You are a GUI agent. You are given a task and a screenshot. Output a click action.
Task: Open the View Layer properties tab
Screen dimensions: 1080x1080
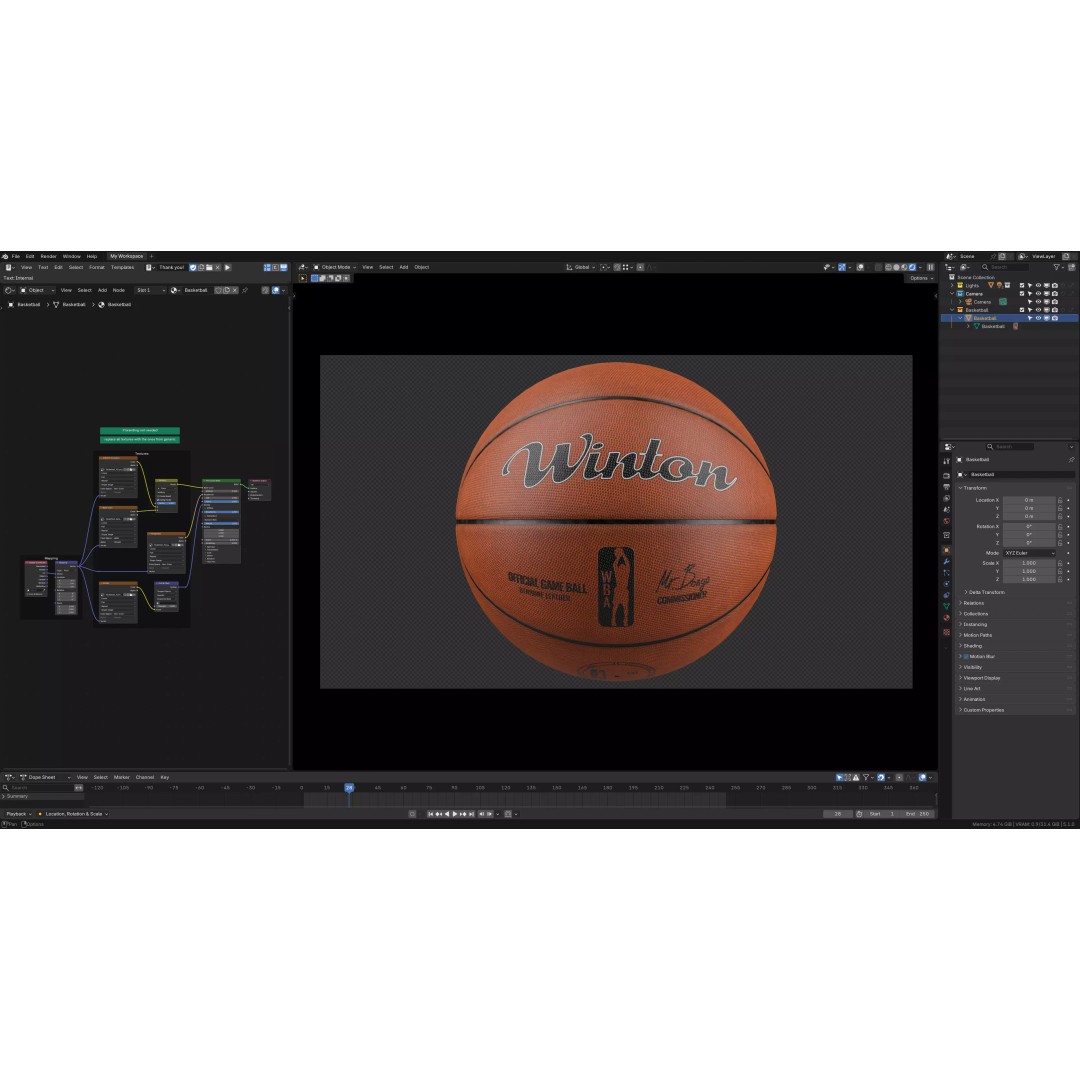pyautogui.click(x=946, y=498)
